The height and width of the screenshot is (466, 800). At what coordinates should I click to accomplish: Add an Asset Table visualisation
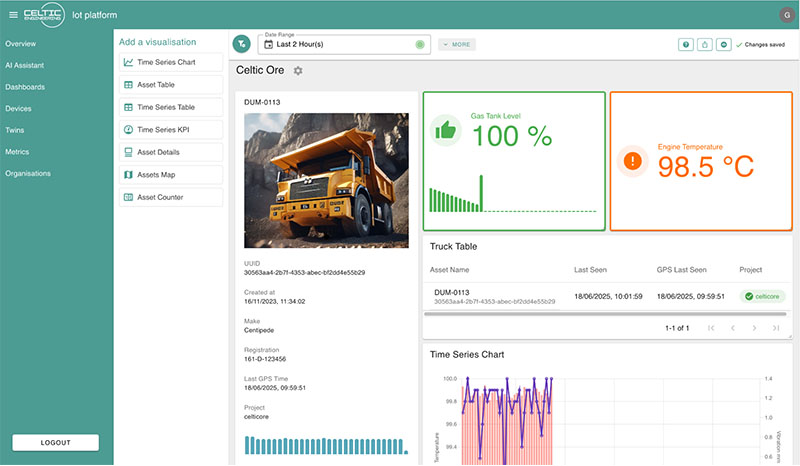171,85
